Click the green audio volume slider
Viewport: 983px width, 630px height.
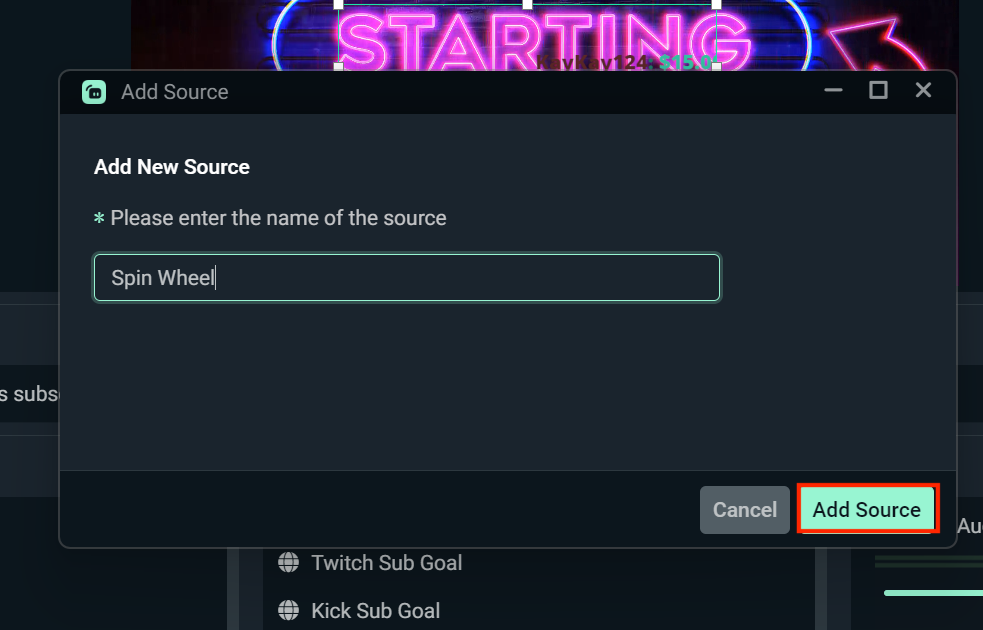coord(932,593)
